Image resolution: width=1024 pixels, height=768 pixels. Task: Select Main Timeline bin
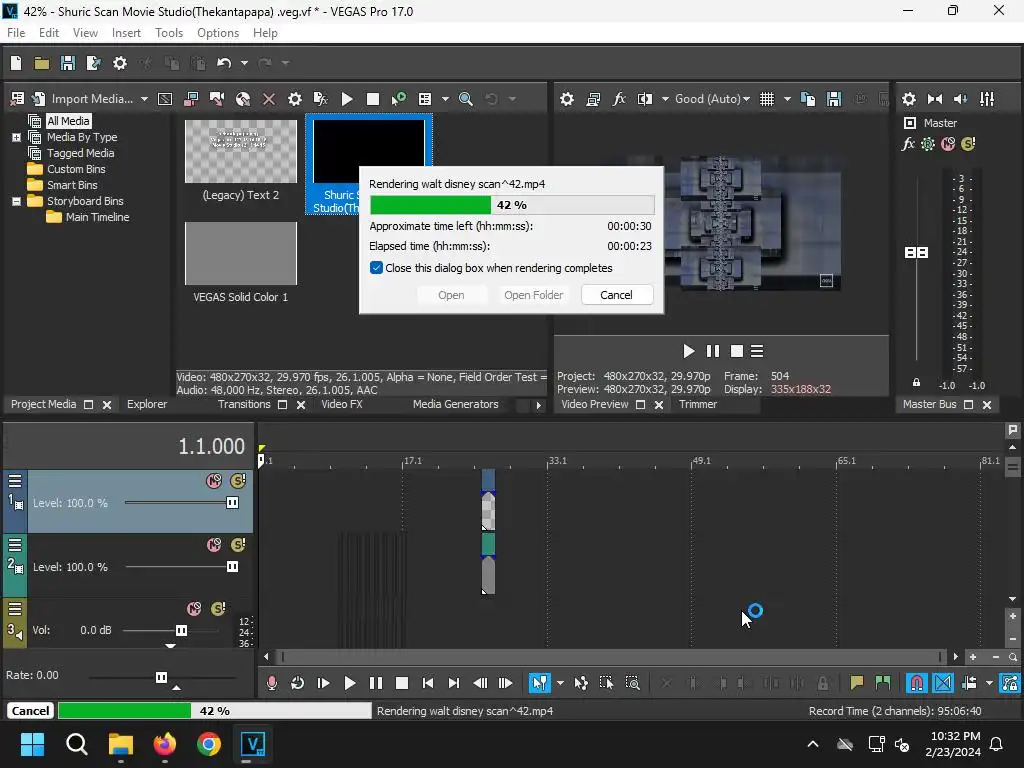point(97,217)
